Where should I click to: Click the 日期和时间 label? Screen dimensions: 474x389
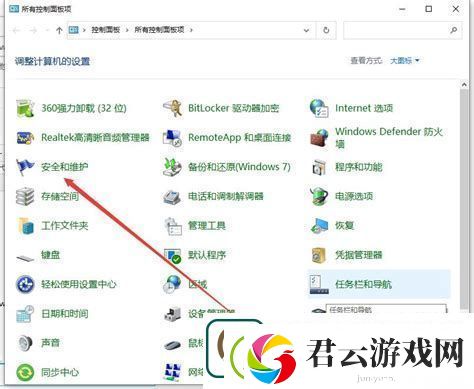click(65, 314)
